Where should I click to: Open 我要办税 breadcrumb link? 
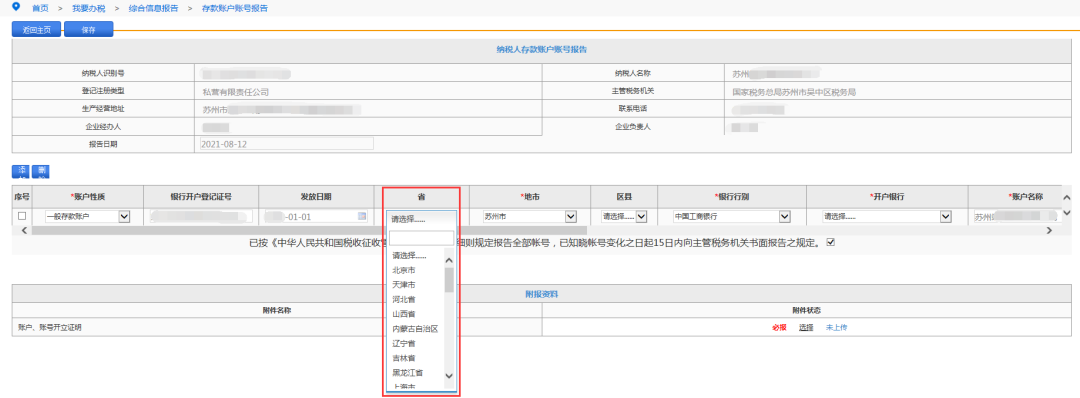pos(88,8)
